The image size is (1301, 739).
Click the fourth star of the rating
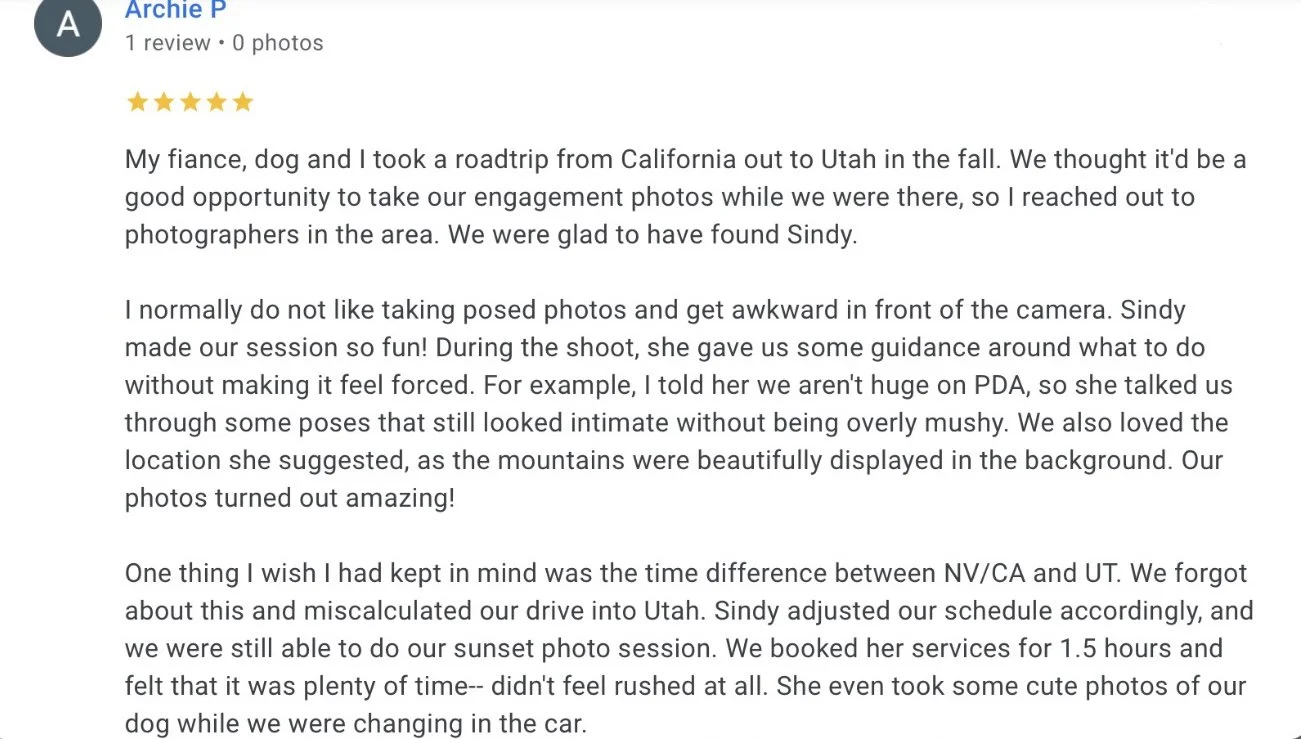point(216,102)
